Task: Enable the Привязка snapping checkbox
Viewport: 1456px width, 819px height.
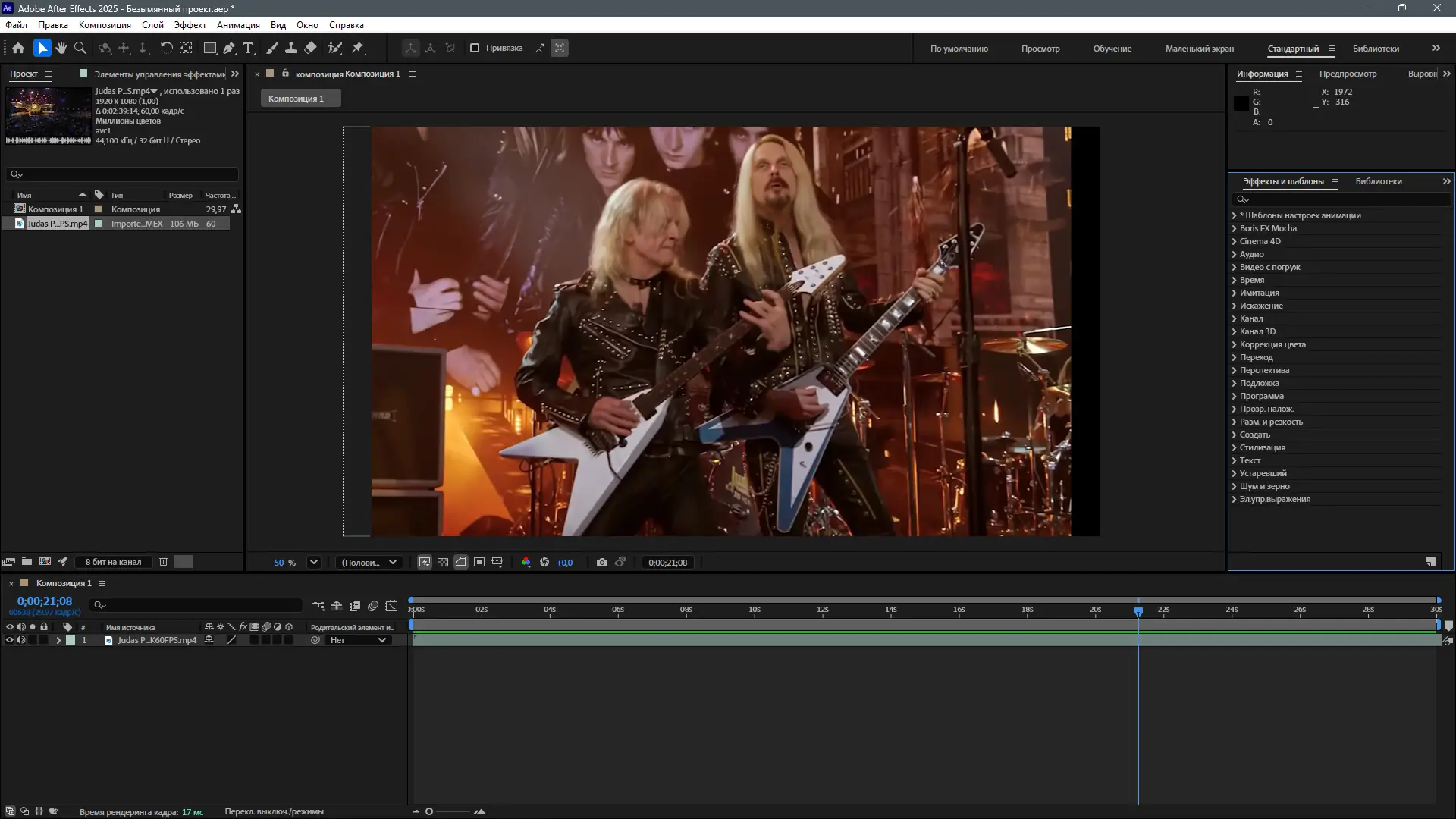Action: pyautogui.click(x=475, y=48)
